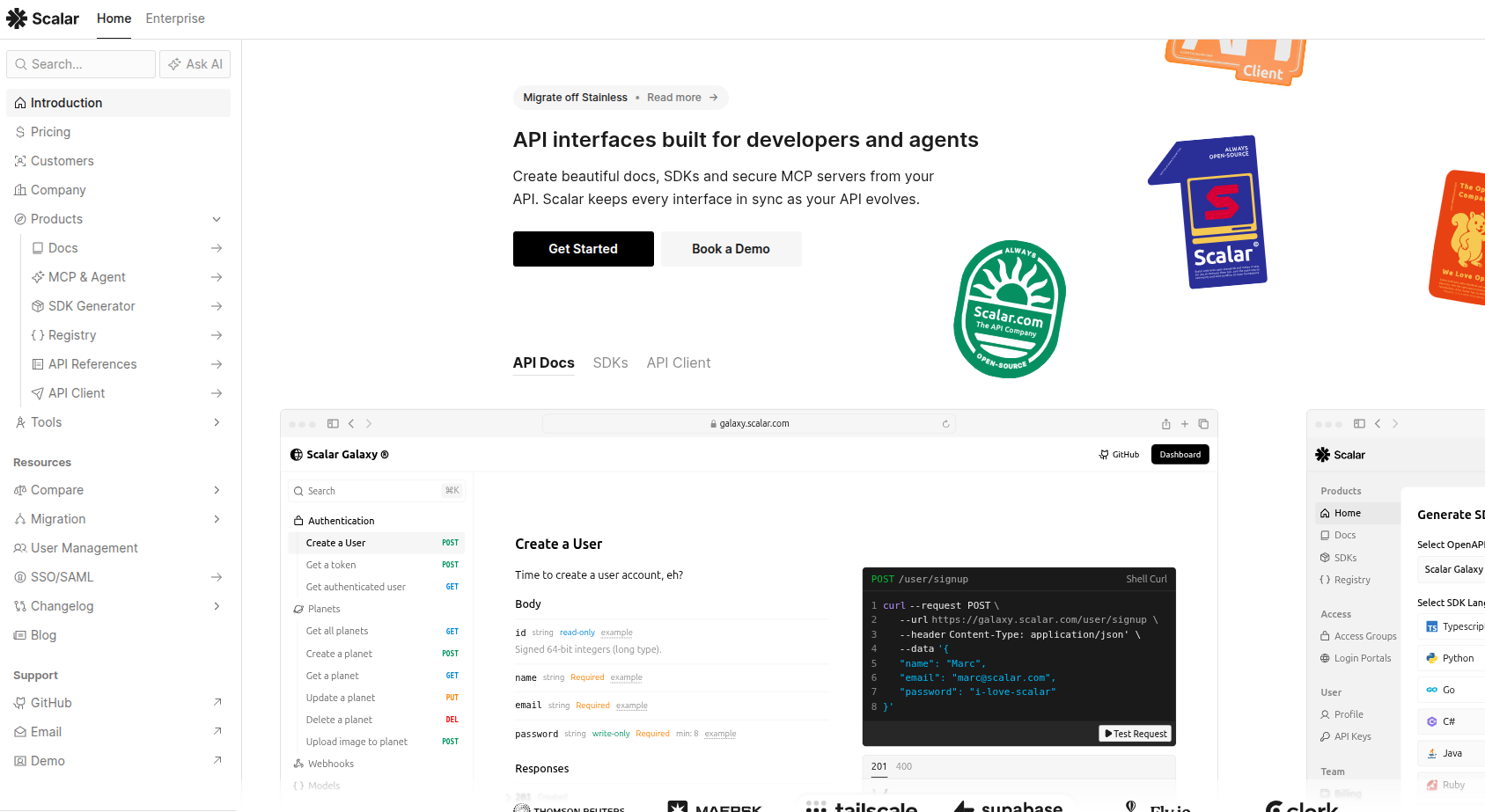
Task: Open the Ask AI assistant
Action: [x=195, y=64]
